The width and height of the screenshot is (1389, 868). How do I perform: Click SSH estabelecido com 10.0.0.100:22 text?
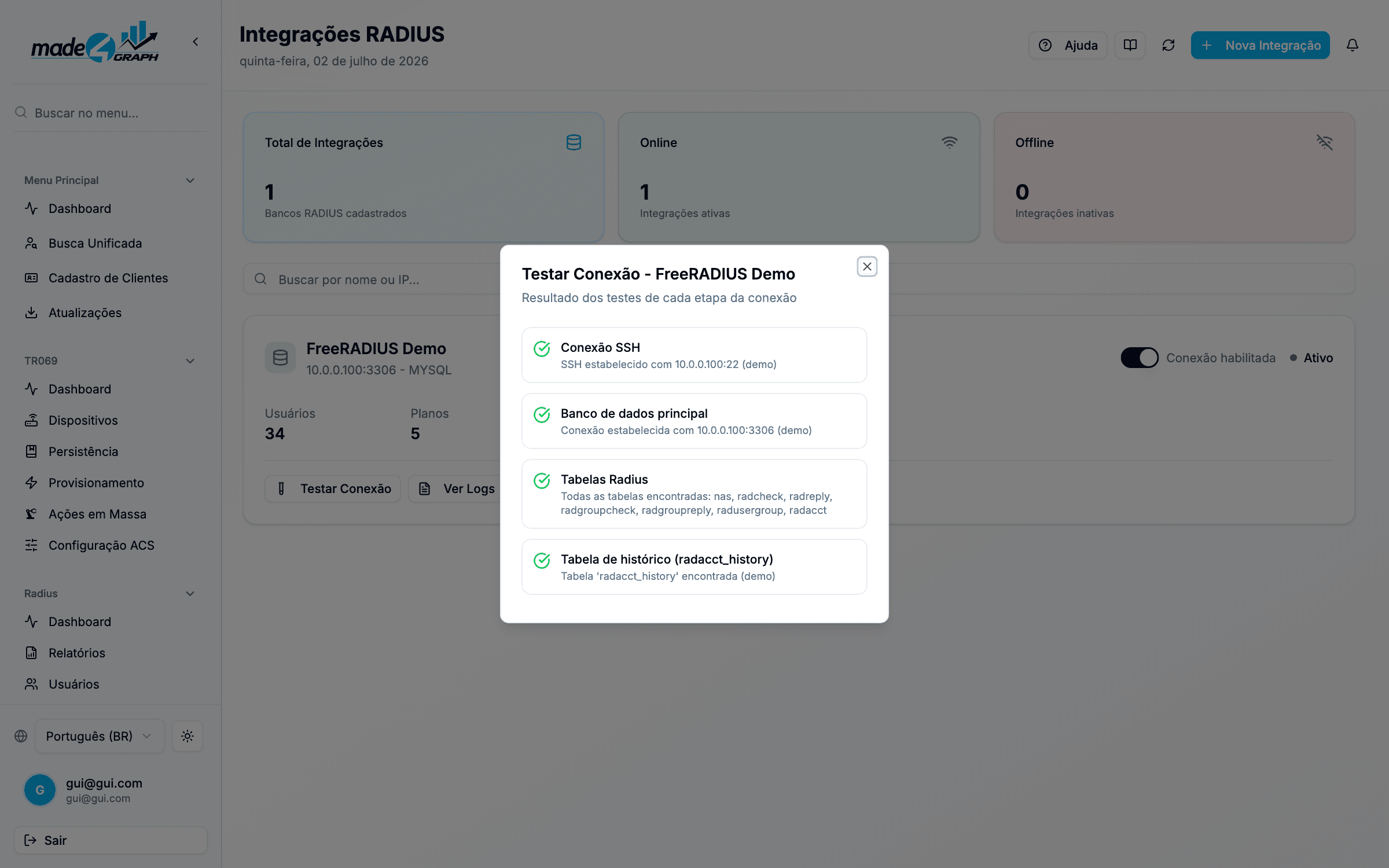click(x=668, y=364)
